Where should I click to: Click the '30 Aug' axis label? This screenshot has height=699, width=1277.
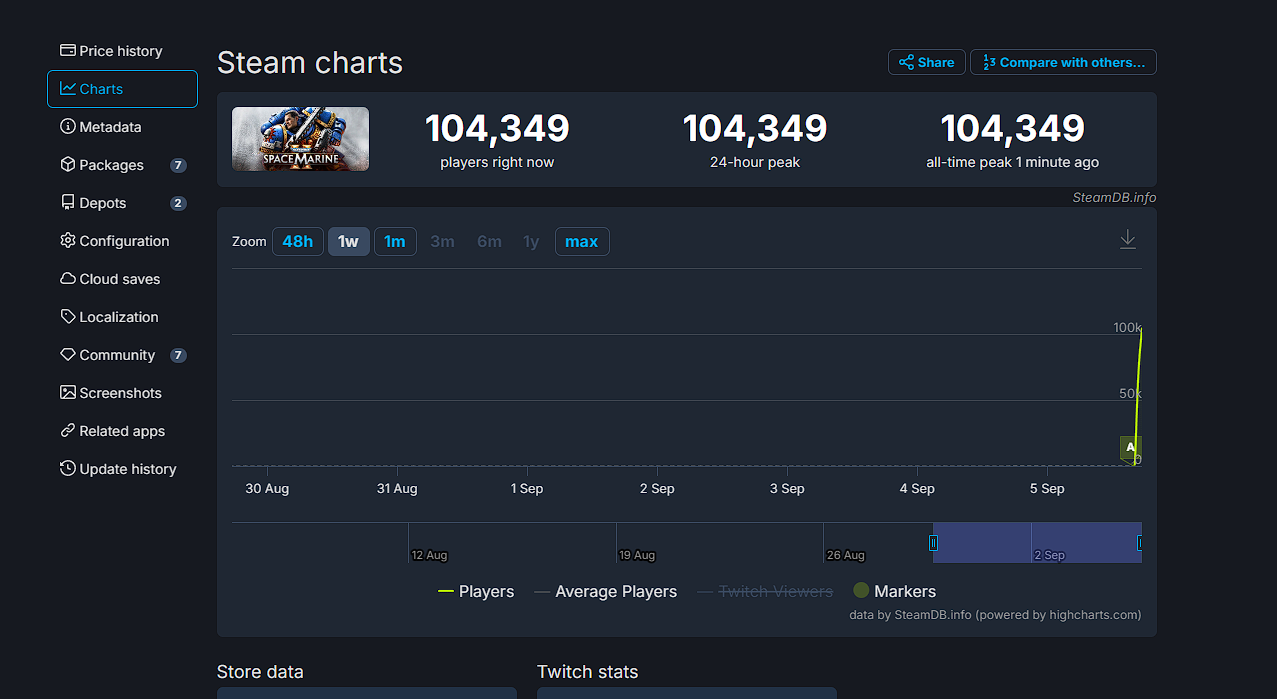pyautogui.click(x=267, y=488)
